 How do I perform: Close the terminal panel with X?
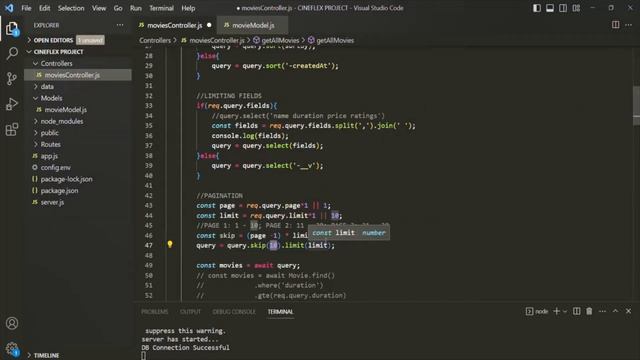click(x=628, y=311)
